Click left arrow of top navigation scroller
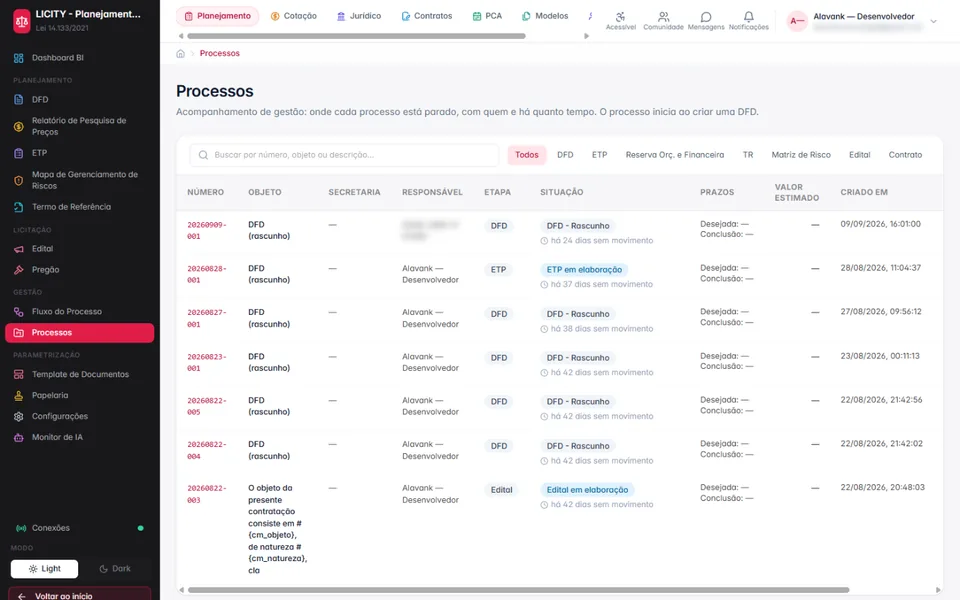Image resolution: width=960 pixels, height=600 pixels. click(x=181, y=36)
